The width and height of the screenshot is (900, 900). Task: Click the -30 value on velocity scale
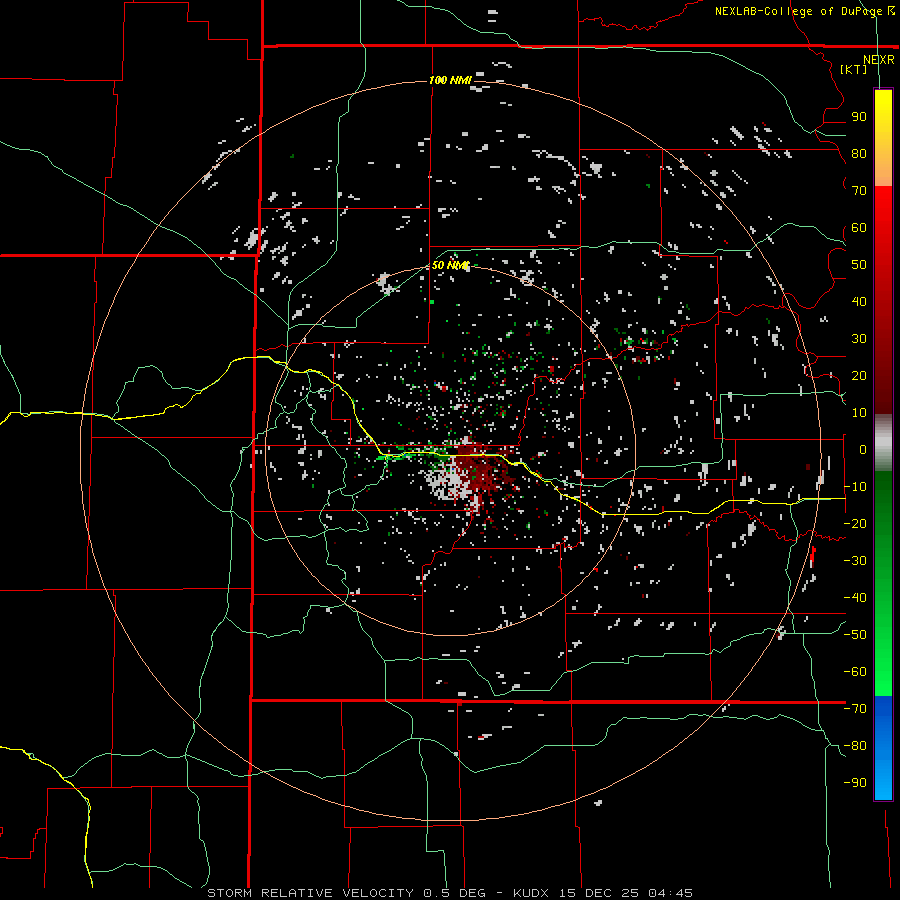click(x=855, y=561)
